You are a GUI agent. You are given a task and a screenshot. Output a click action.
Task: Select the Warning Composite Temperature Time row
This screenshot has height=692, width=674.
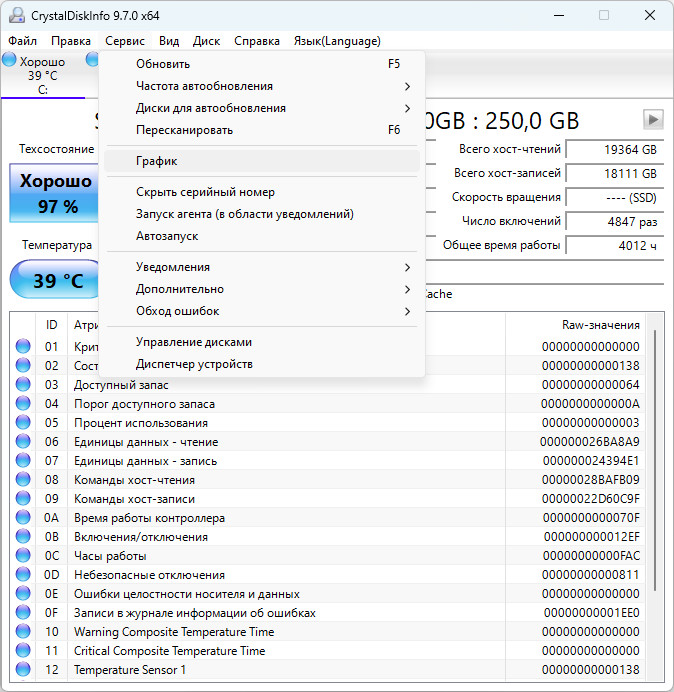tap(327, 631)
